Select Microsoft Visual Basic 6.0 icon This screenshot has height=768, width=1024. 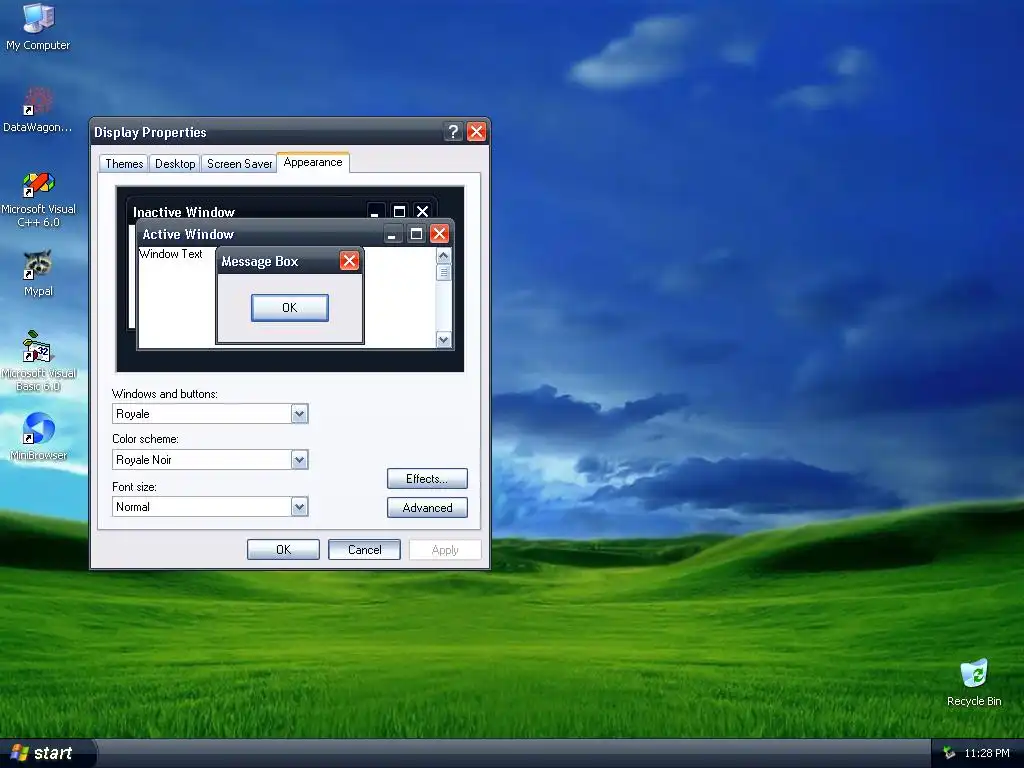click(x=38, y=361)
